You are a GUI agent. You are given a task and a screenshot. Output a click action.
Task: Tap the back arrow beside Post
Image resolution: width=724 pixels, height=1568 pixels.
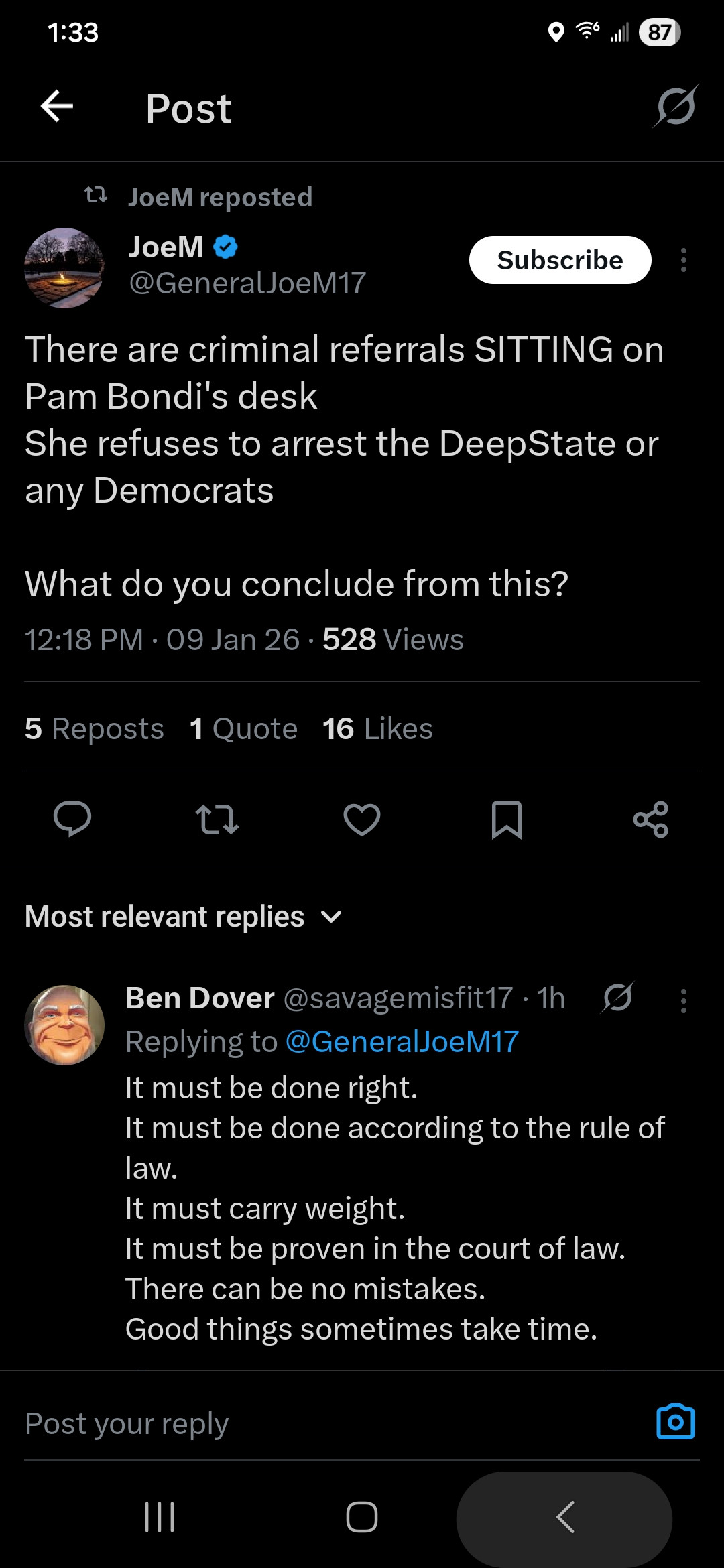click(57, 107)
